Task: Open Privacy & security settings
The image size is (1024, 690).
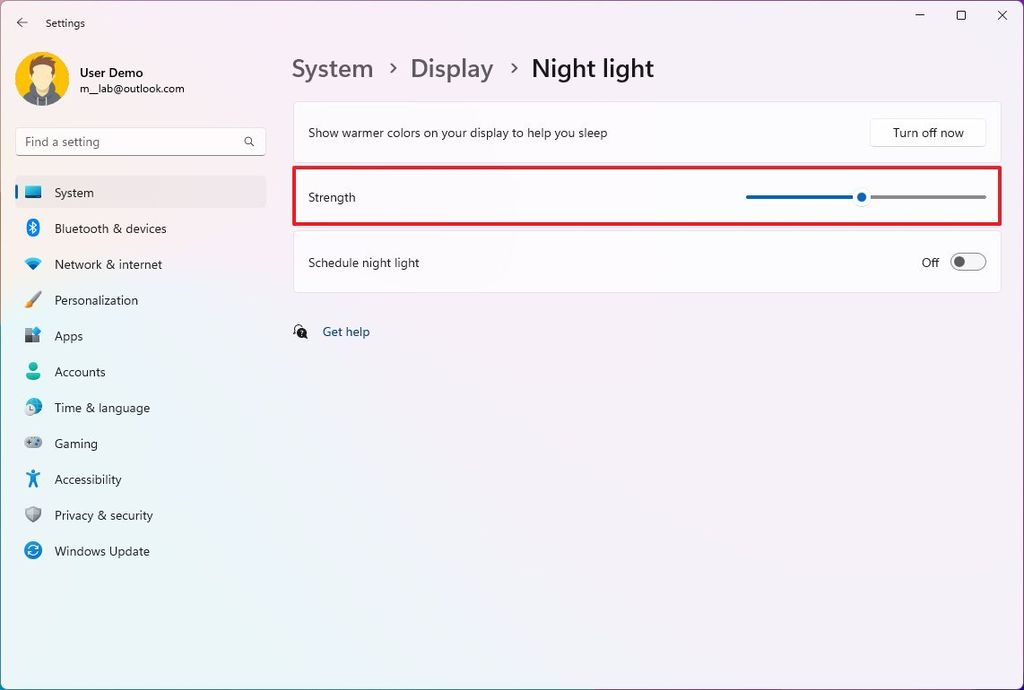Action: (104, 515)
